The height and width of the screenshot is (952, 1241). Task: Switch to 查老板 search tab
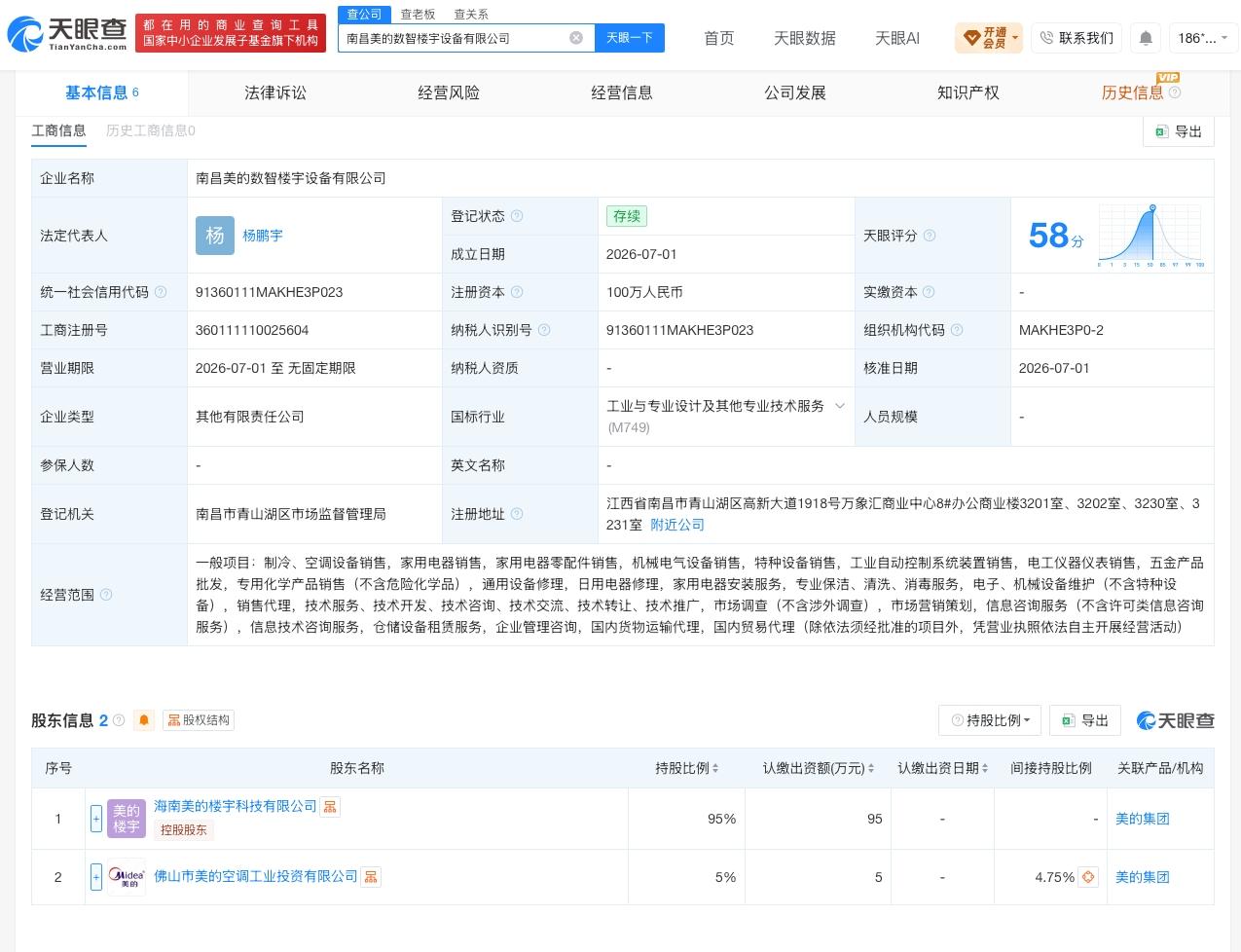[x=418, y=14]
